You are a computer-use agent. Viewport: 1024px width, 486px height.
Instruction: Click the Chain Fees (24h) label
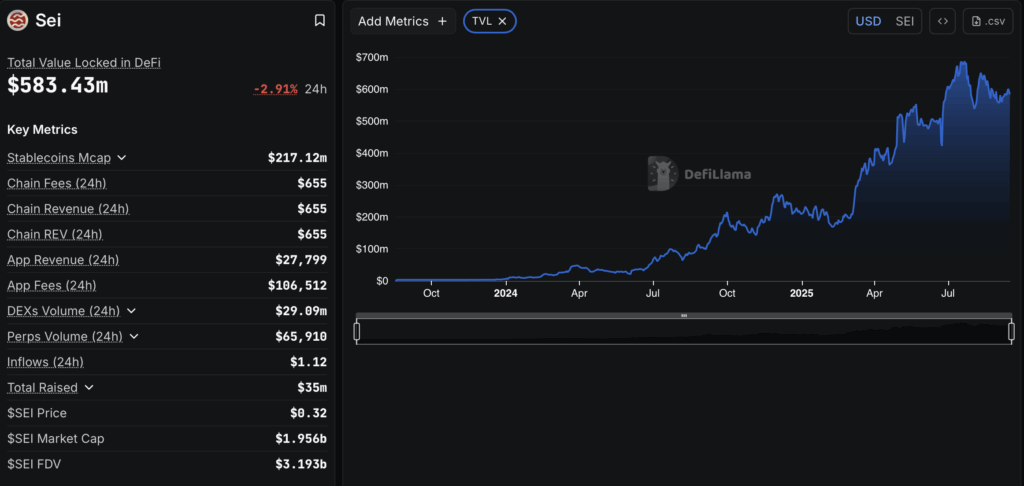(57, 184)
